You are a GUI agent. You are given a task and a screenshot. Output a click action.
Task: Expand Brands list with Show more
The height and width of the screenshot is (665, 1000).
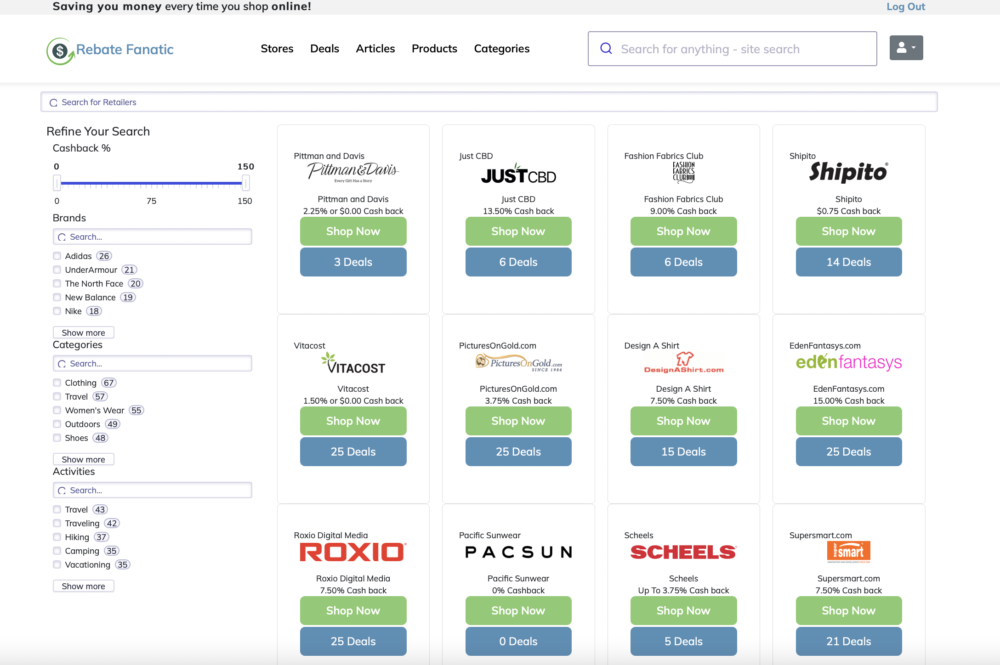(x=84, y=332)
